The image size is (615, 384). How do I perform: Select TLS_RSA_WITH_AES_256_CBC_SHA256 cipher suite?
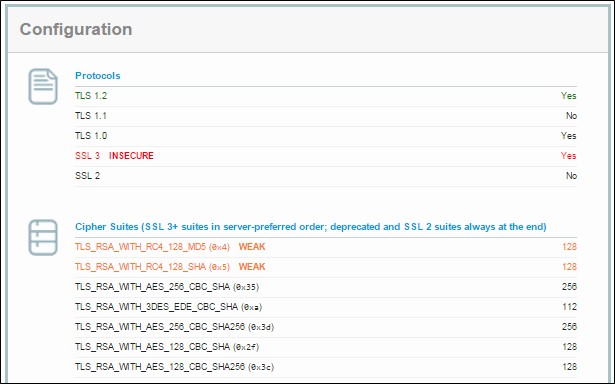tap(175, 327)
